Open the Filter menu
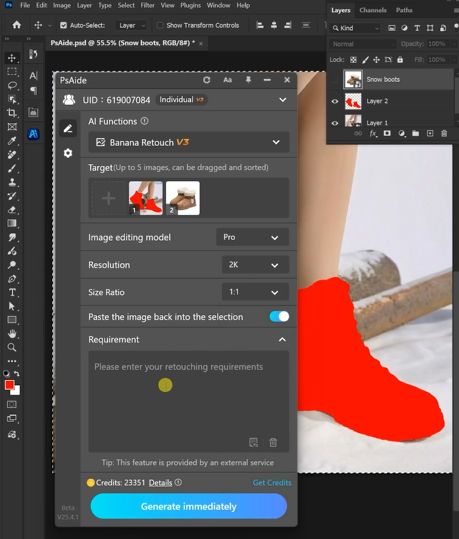This screenshot has width=459, height=539. 147,6
